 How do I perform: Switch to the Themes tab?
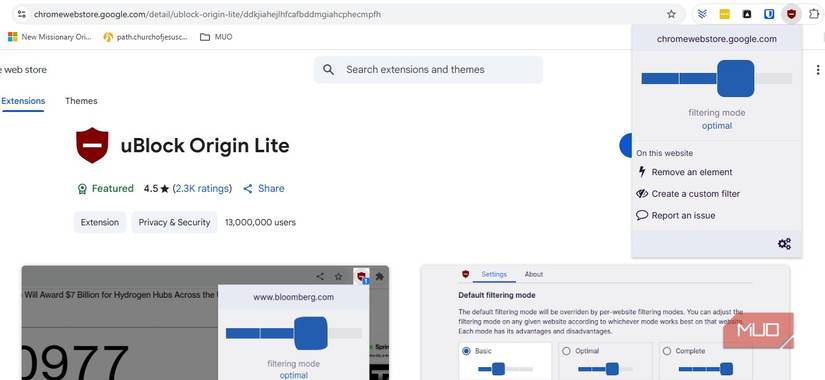click(x=81, y=101)
